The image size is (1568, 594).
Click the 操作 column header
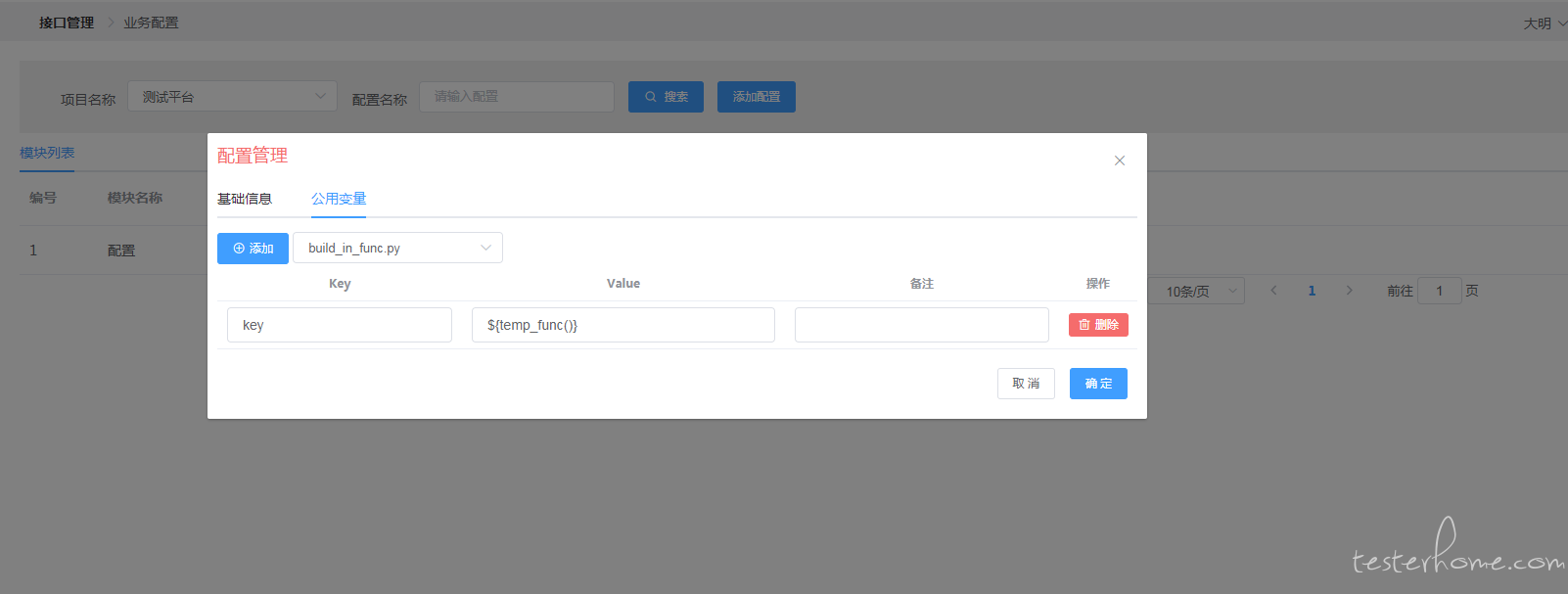pyautogui.click(x=1098, y=284)
